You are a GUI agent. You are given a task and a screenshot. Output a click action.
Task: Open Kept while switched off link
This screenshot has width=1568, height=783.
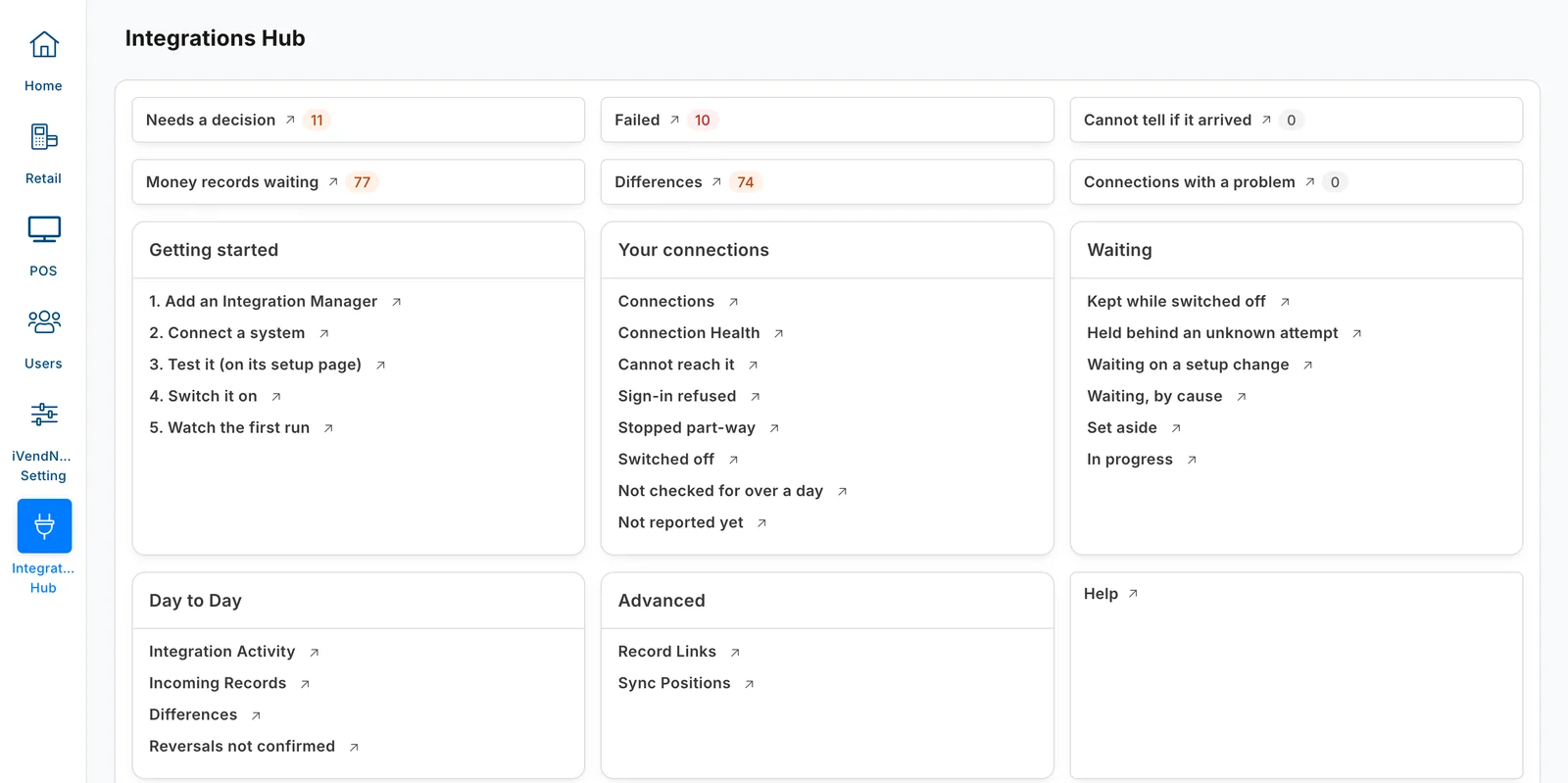(1176, 302)
